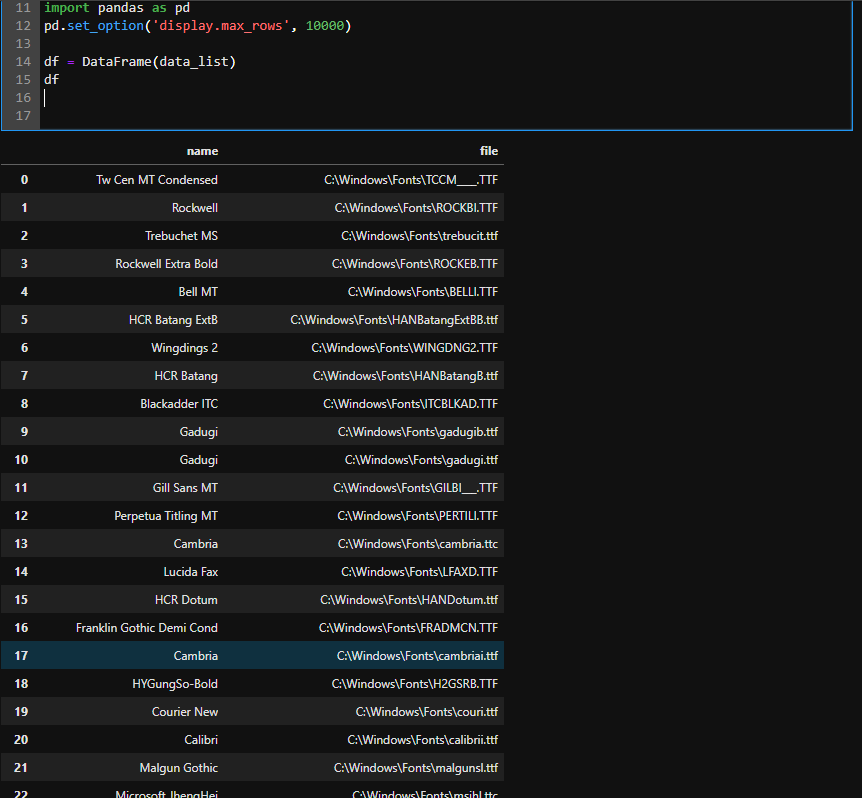
Task: Select path HANBatangExtBB.ttf cell
Action: tap(394, 320)
